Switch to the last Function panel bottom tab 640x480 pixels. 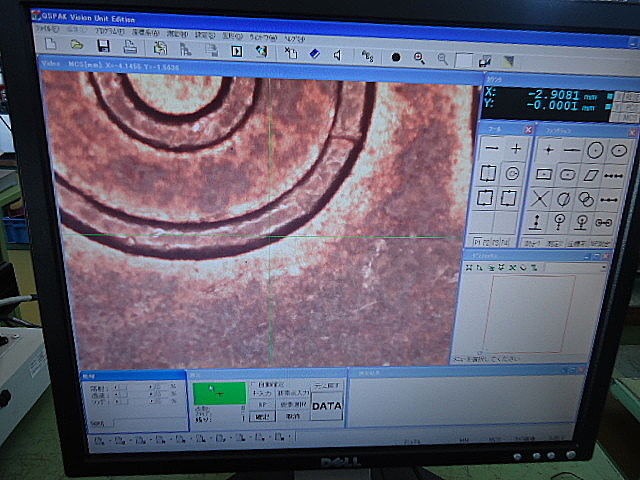coord(600,244)
